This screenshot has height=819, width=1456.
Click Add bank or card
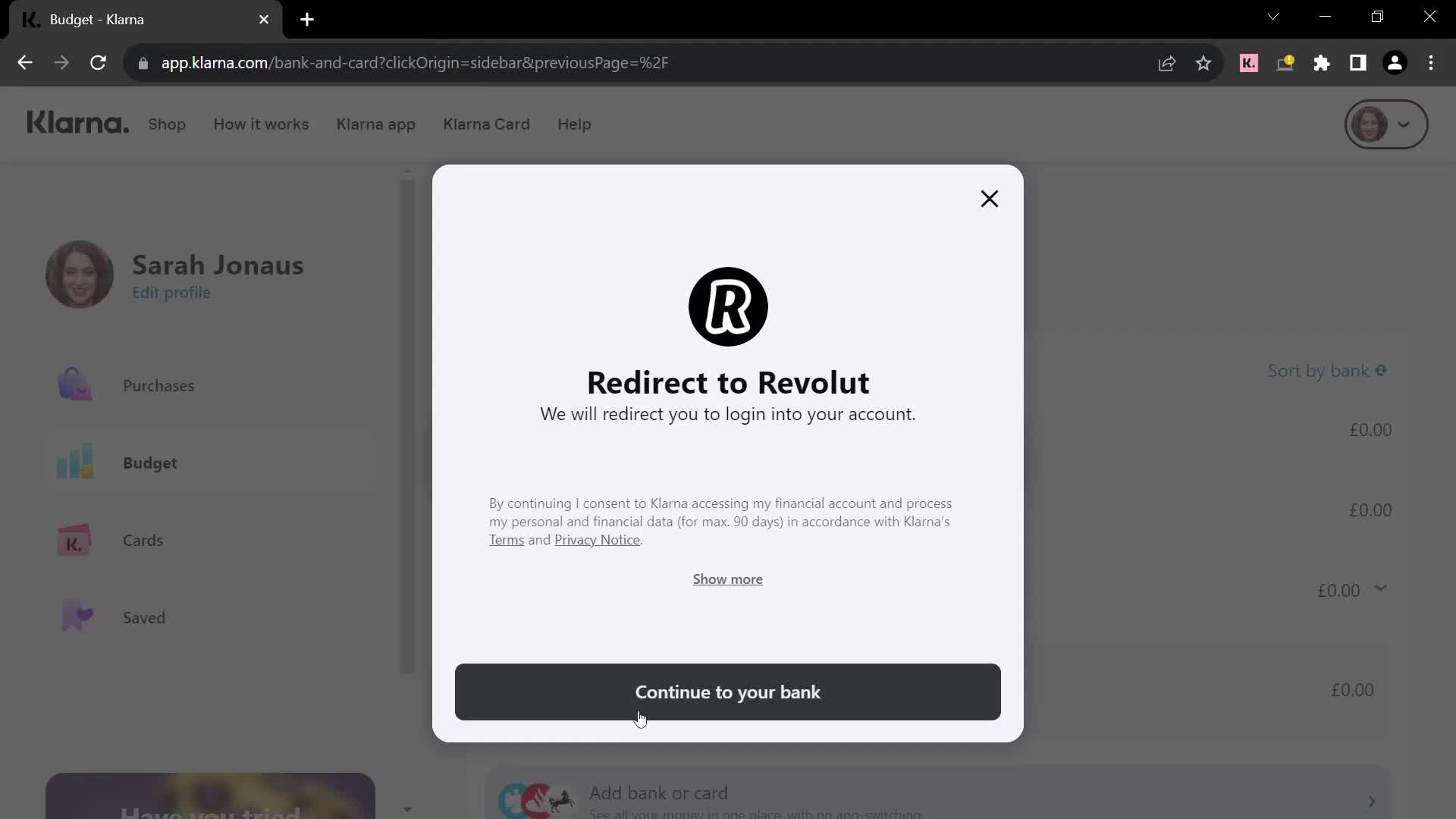[x=938, y=793]
